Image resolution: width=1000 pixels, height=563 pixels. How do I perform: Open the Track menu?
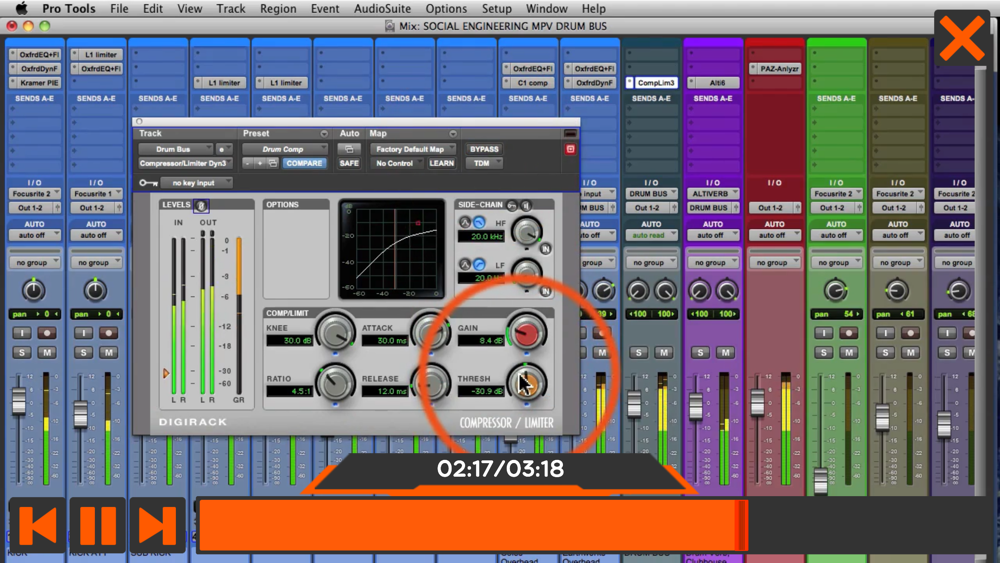pos(231,8)
